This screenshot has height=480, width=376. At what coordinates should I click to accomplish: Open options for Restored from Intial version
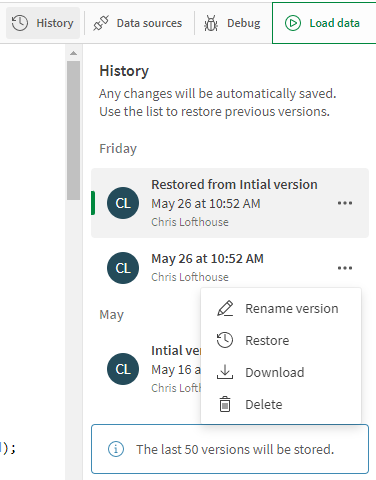345,203
